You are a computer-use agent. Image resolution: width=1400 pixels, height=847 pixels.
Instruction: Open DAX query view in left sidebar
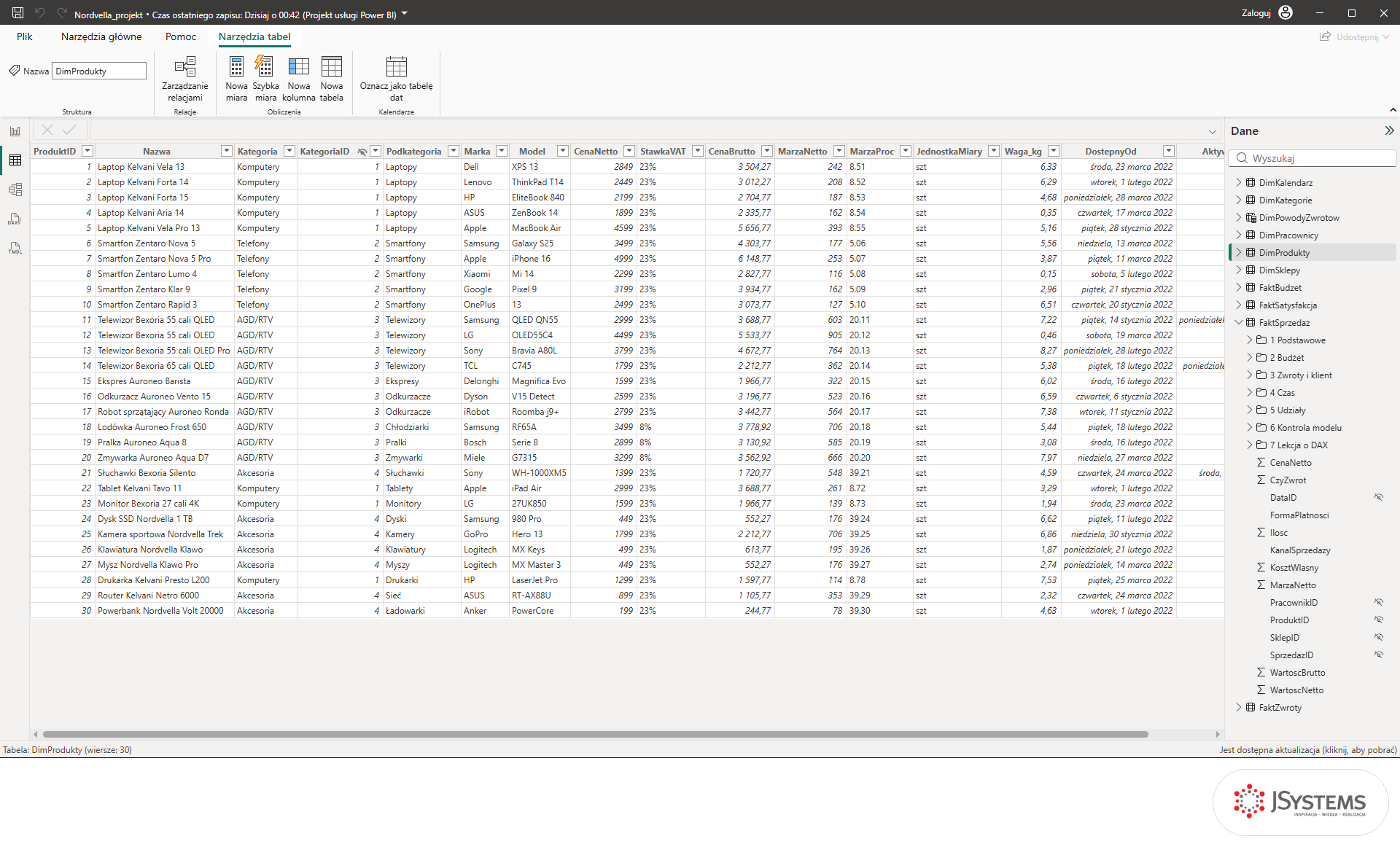[15, 219]
